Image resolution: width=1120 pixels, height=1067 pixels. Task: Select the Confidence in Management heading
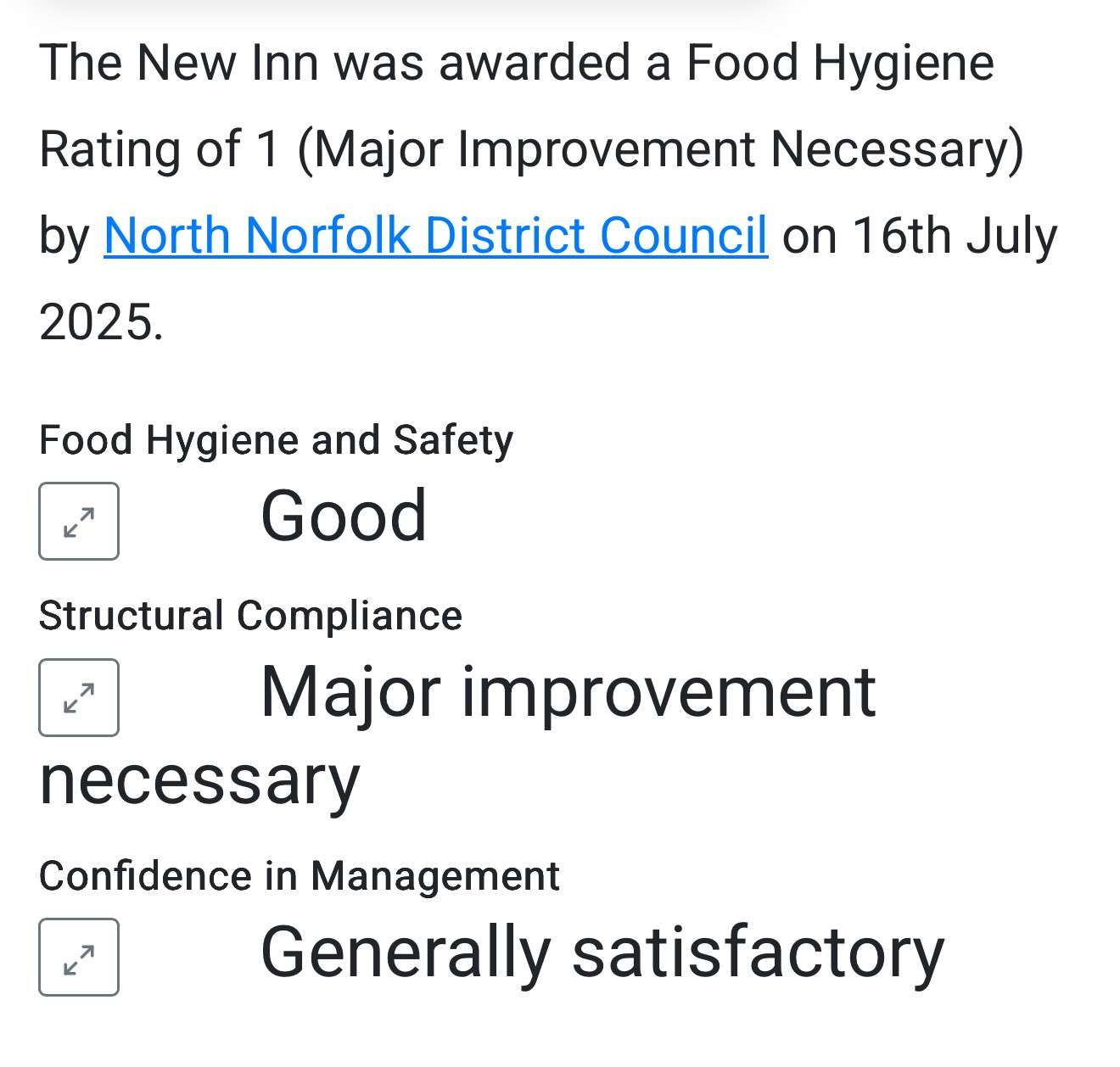click(x=299, y=875)
